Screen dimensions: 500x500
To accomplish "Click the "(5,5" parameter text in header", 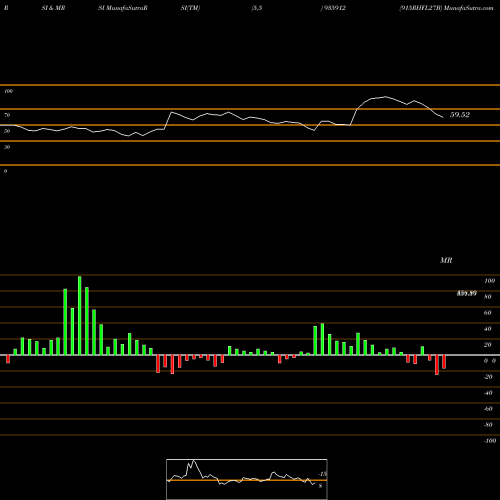I will coord(257,8).
